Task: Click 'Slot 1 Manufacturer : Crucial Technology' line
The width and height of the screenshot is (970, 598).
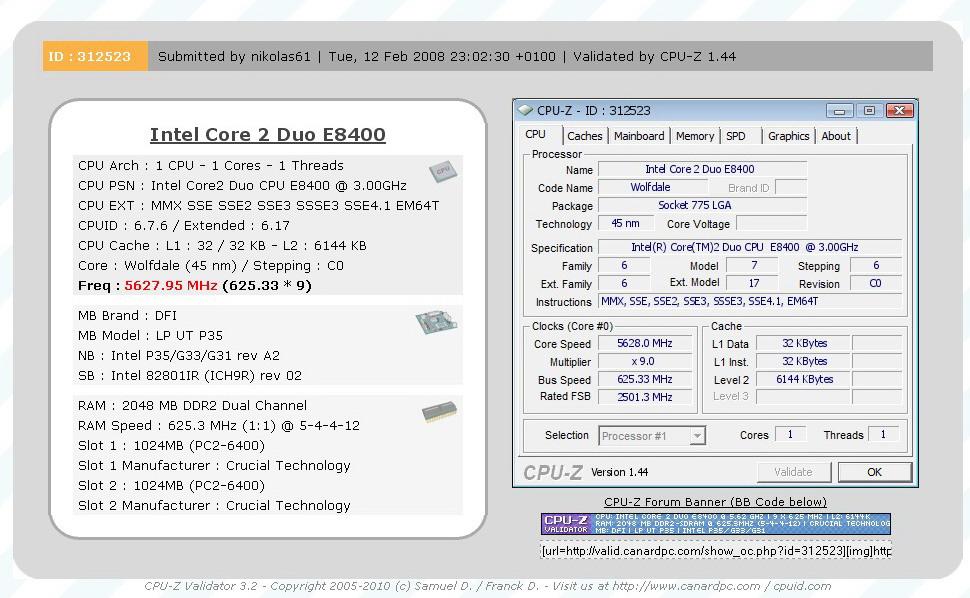Action: pyautogui.click(x=214, y=466)
